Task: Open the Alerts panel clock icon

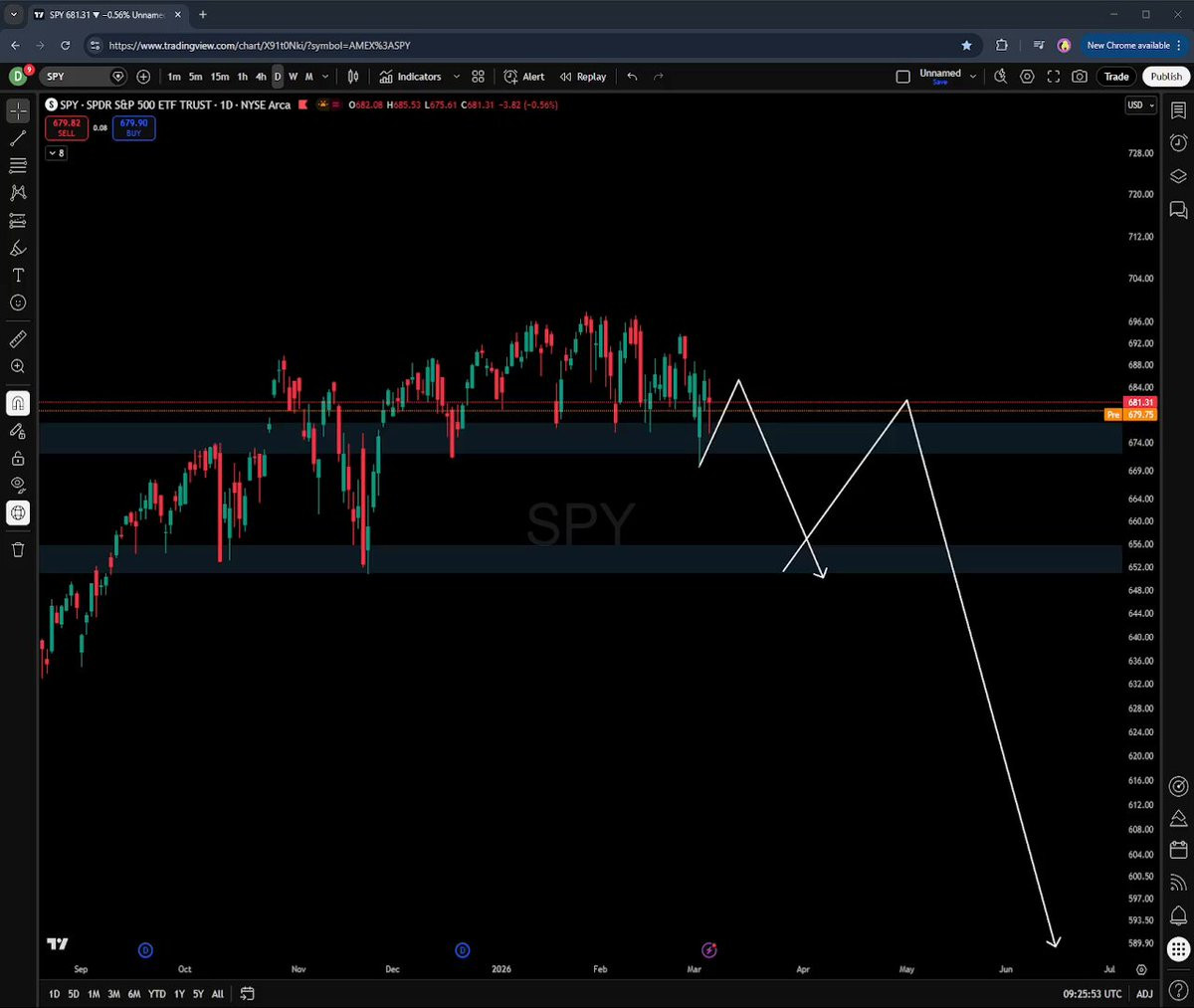Action: [1178, 143]
